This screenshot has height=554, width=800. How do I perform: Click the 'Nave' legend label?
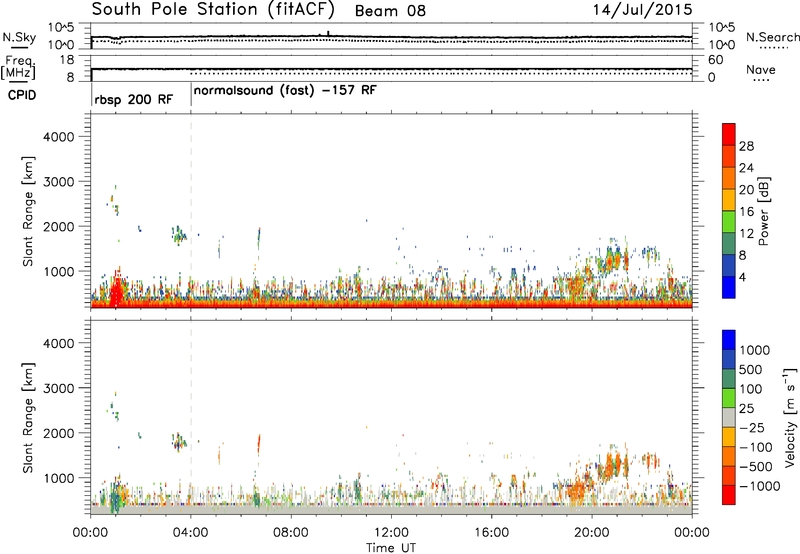(x=761, y=69)
